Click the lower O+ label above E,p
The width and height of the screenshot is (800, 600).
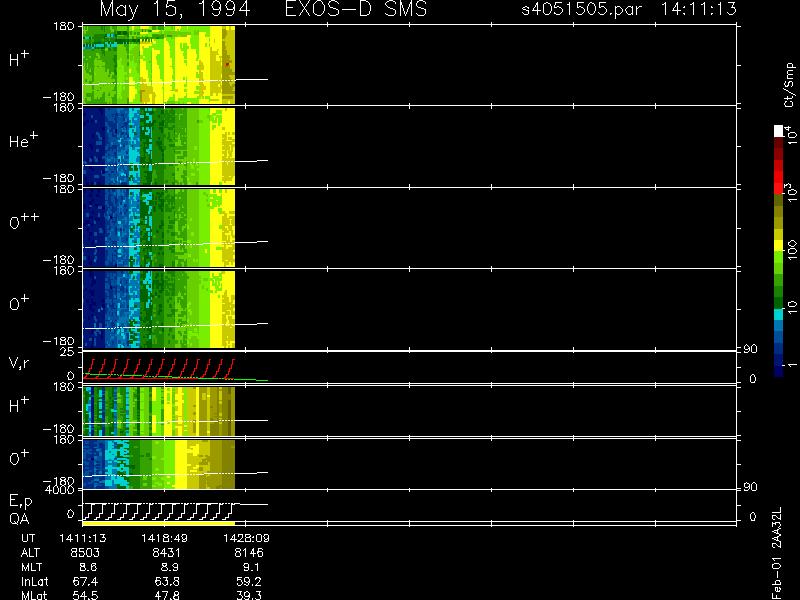pos(19,458)
